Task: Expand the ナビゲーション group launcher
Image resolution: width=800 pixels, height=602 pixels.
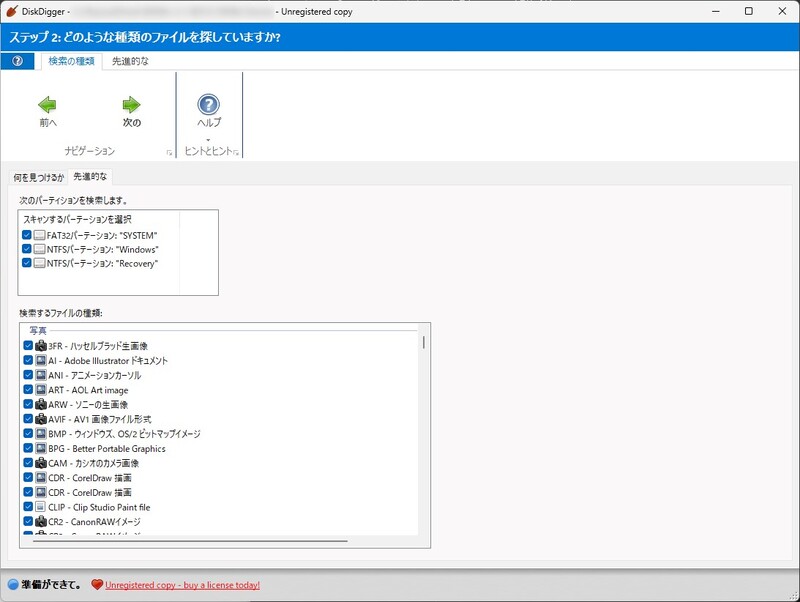Action: [x=169, y=153]
